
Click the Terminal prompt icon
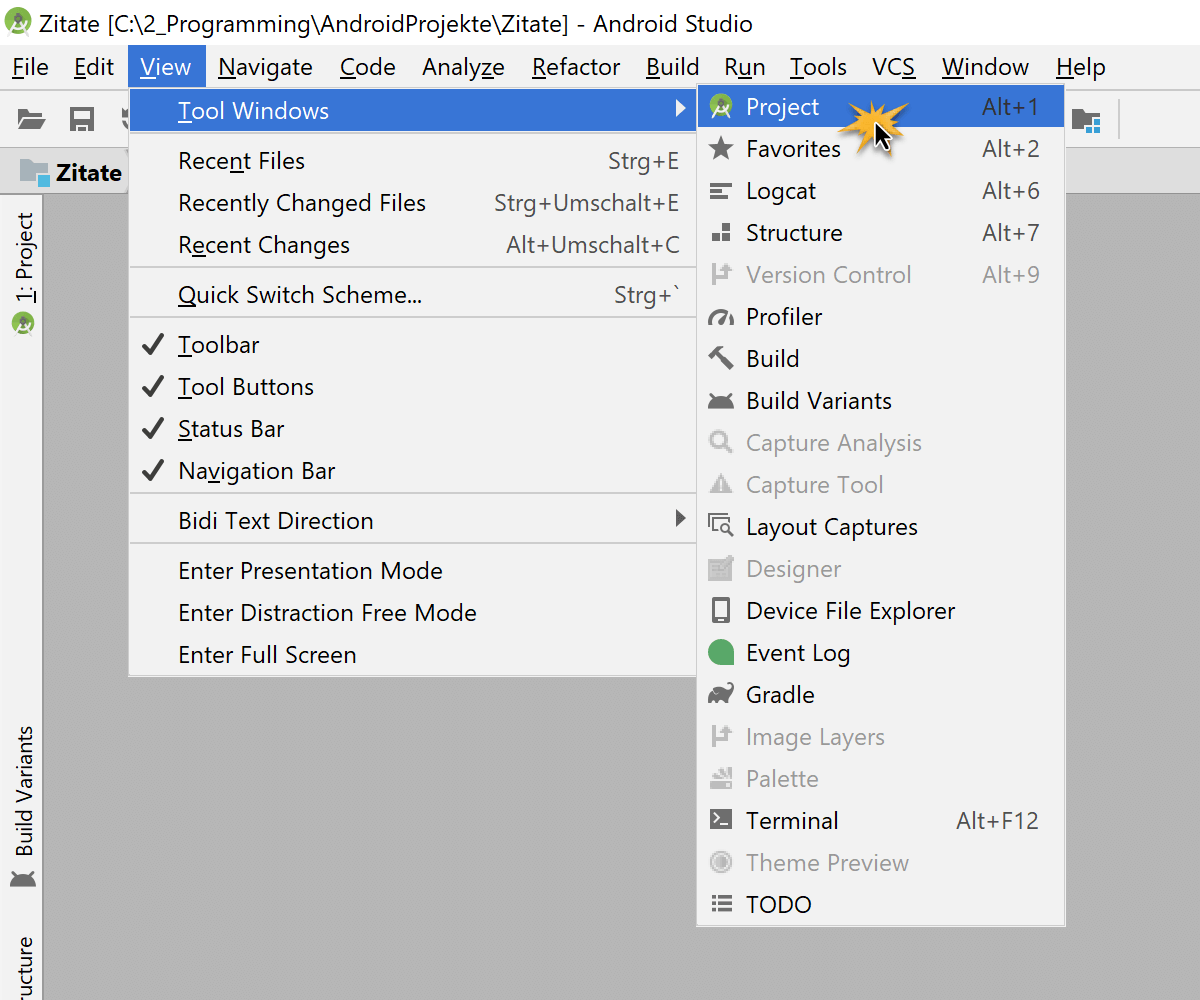coord(720,820)
